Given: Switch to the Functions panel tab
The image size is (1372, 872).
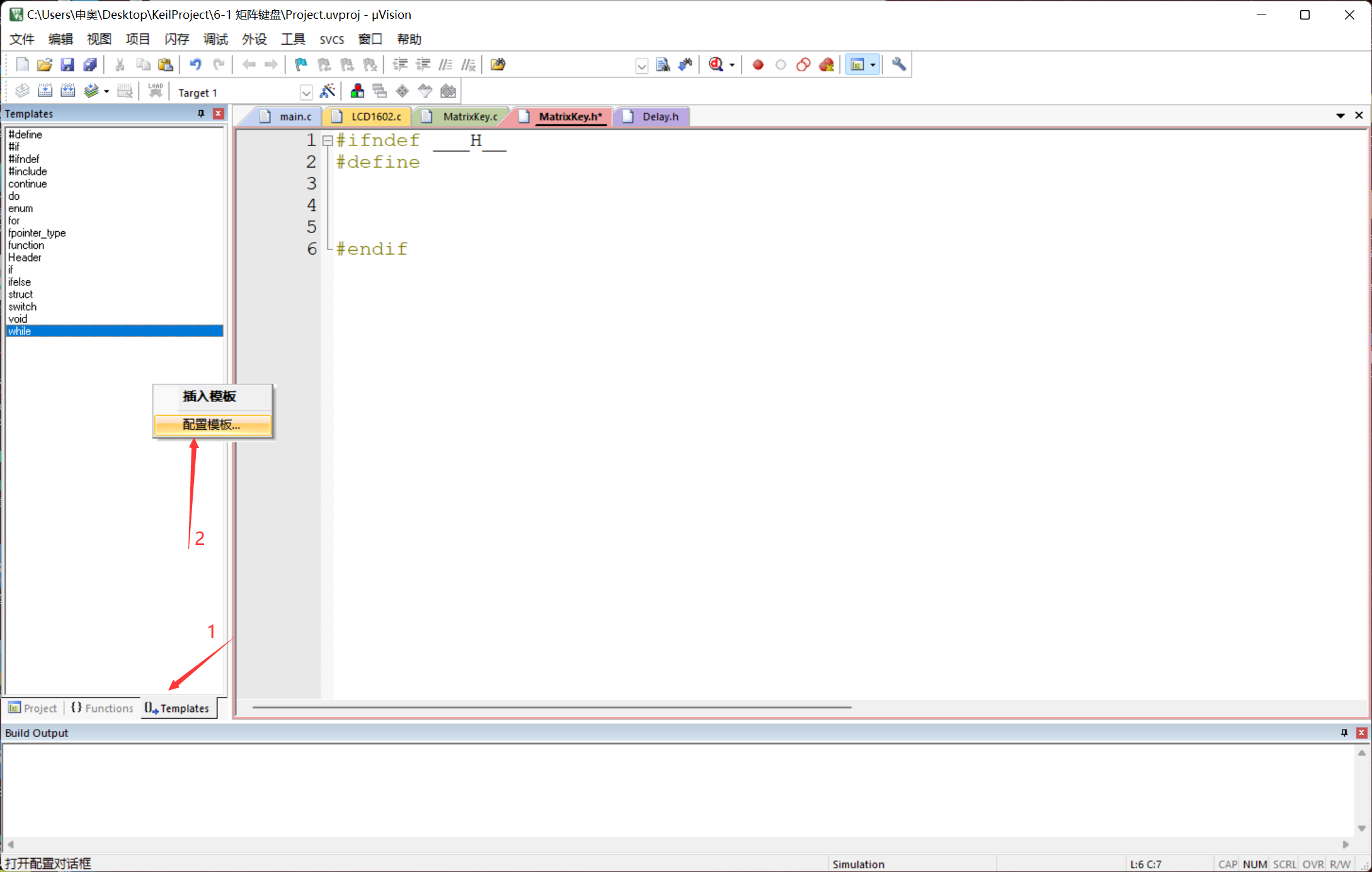Looking at the screenshot, I should (103, 708).
